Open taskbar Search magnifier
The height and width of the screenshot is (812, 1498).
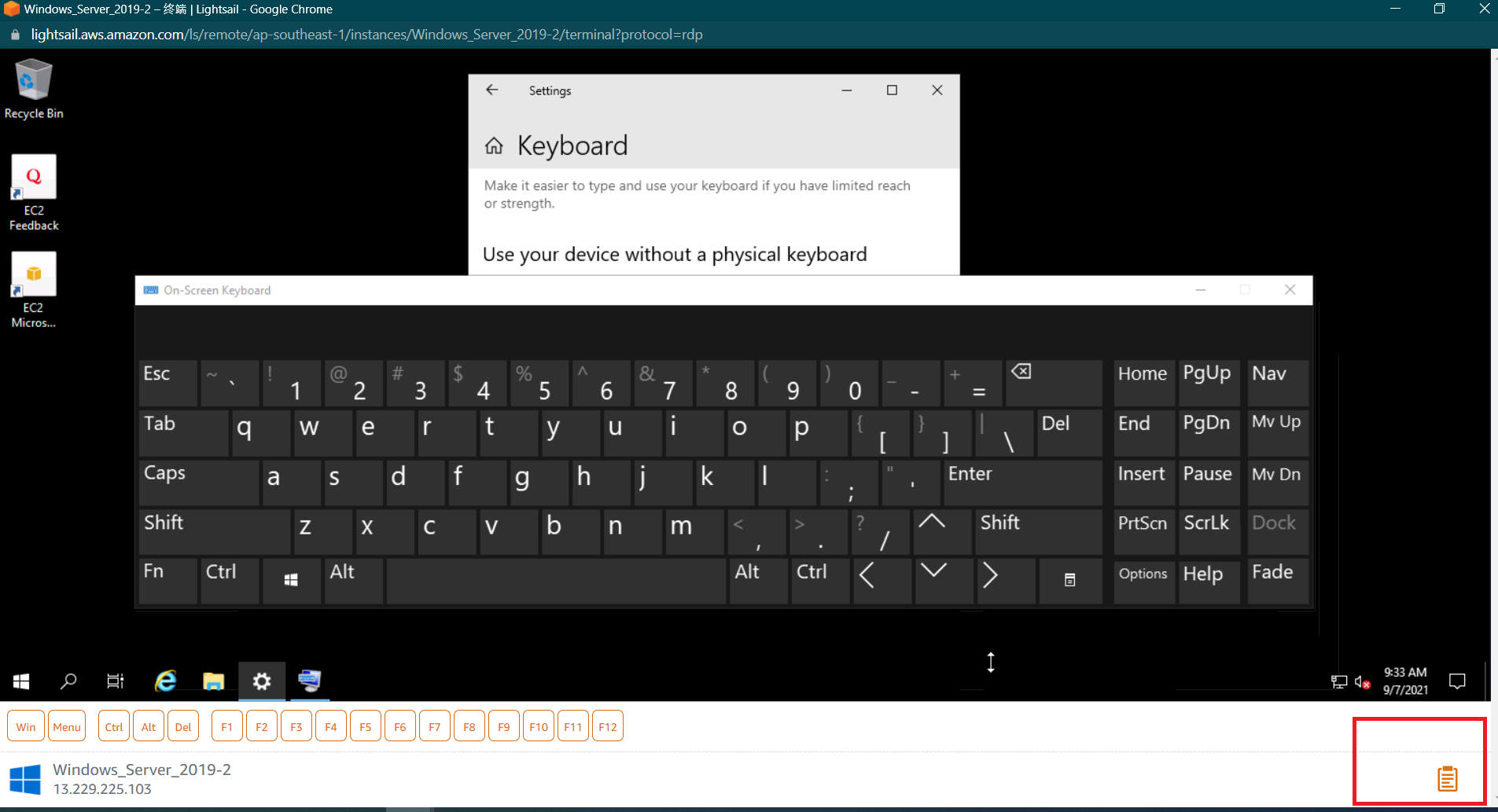(68, 682)
